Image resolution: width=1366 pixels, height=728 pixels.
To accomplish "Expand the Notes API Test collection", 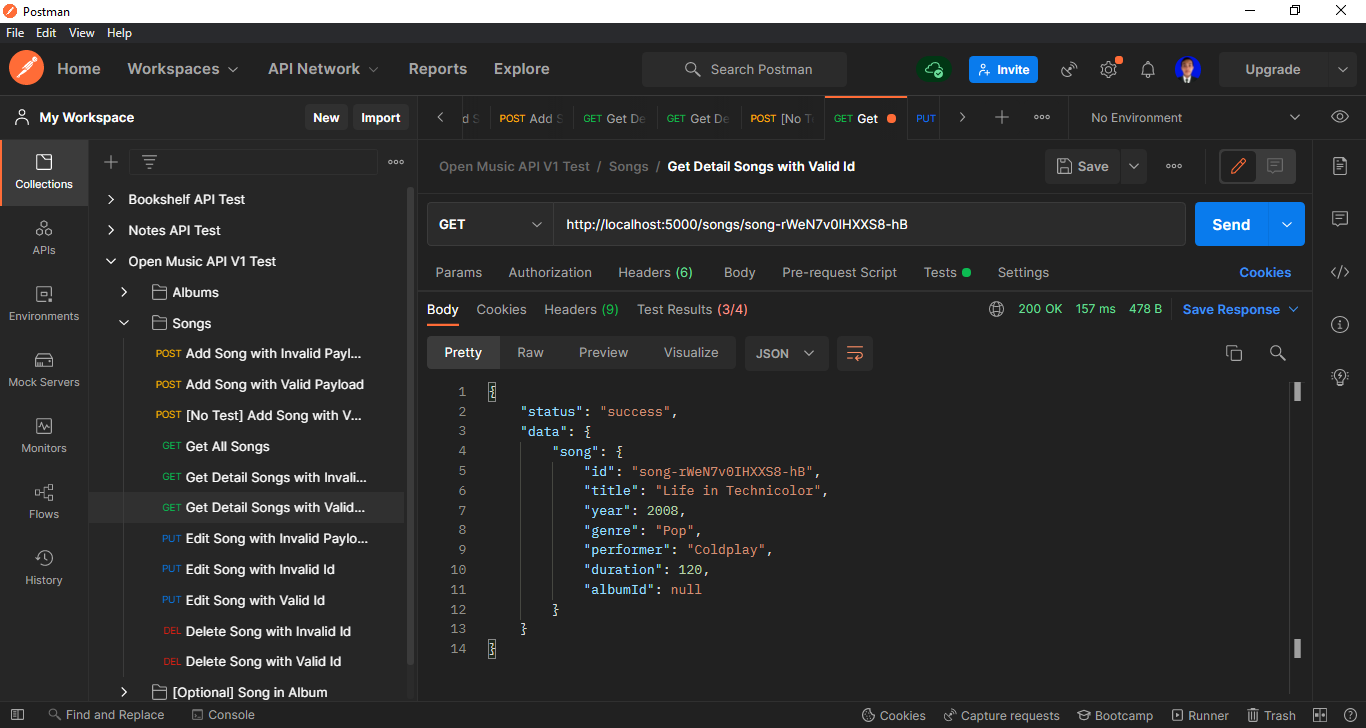I will [110, 230].
